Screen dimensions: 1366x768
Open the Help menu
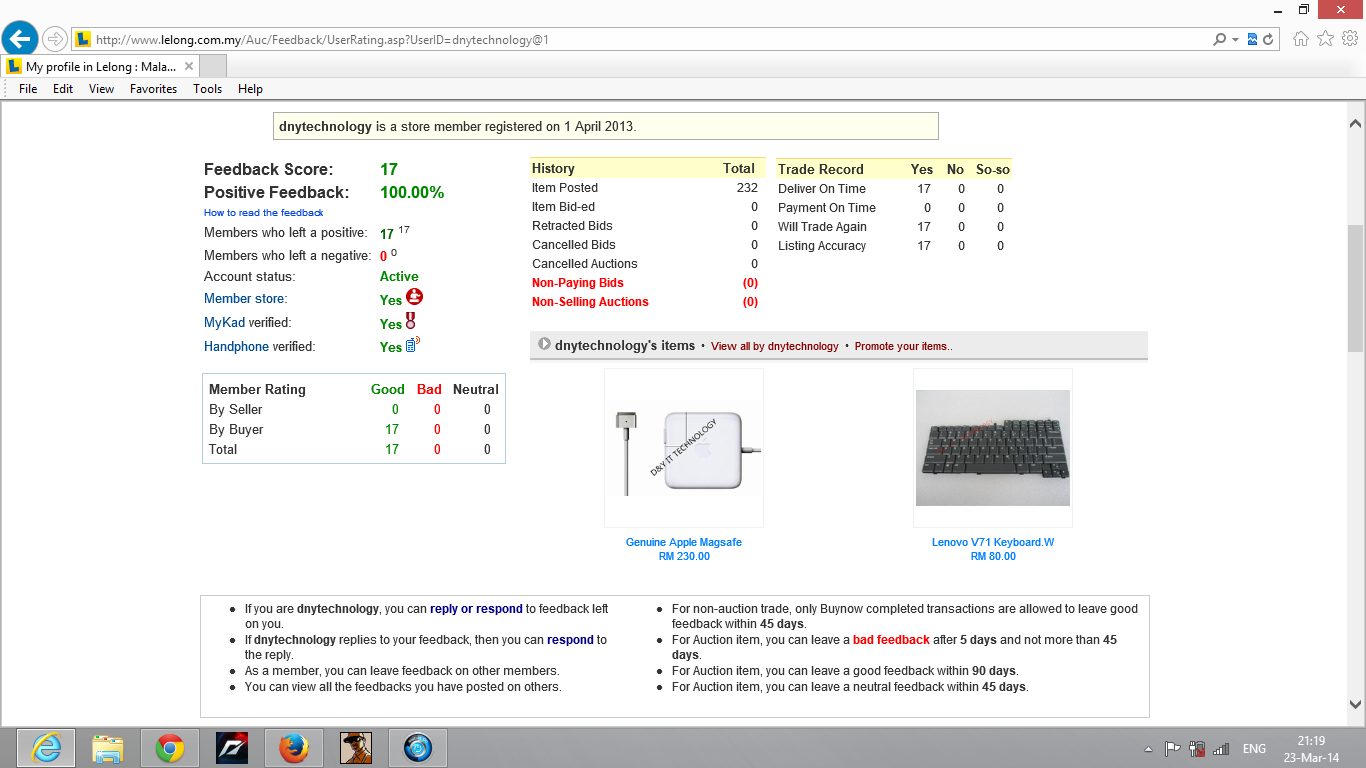(250, 89)
